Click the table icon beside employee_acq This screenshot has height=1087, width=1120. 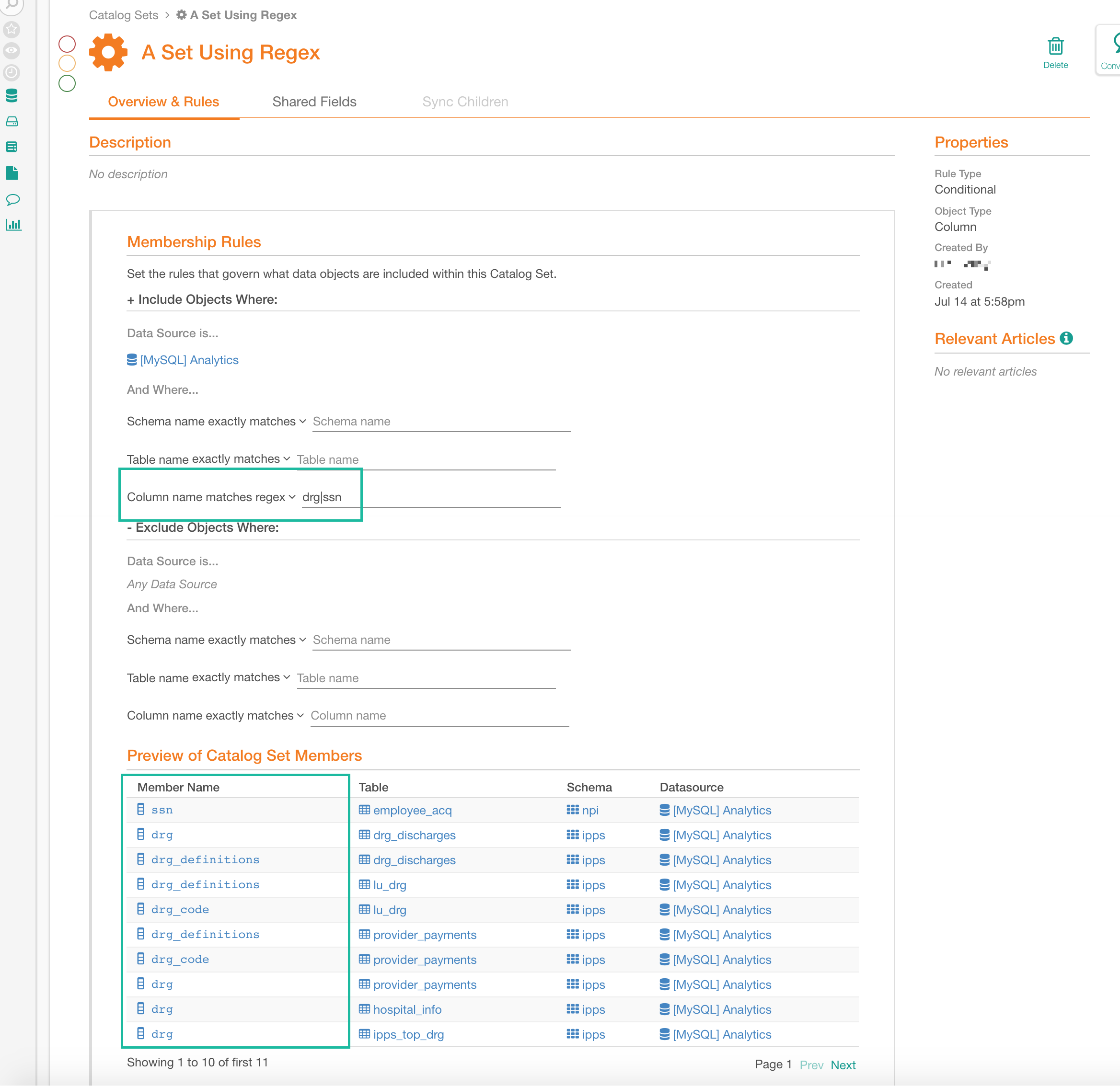point(364,810)
